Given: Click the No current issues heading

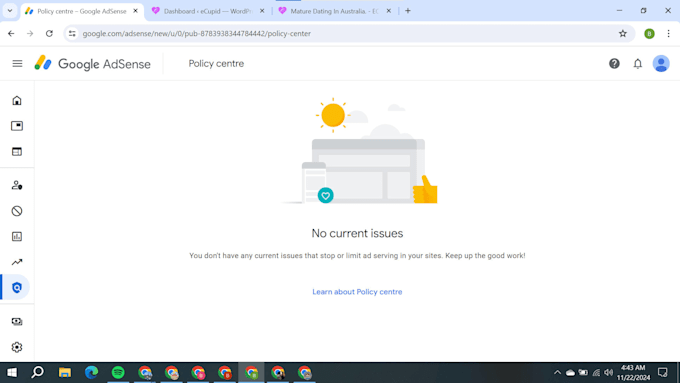Looking at the screenshot, I should click(x=357, y=233).
